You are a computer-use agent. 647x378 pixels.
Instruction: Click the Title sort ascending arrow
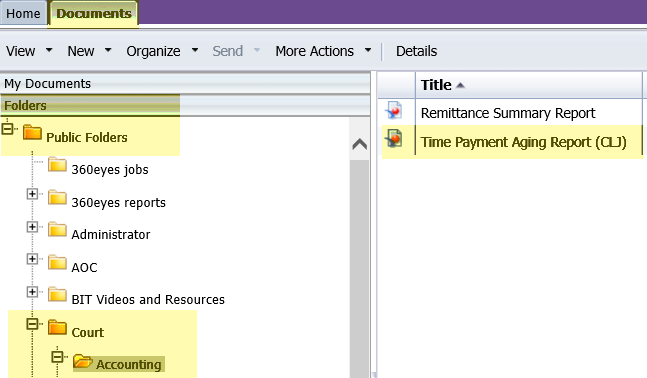click(460, 85)
